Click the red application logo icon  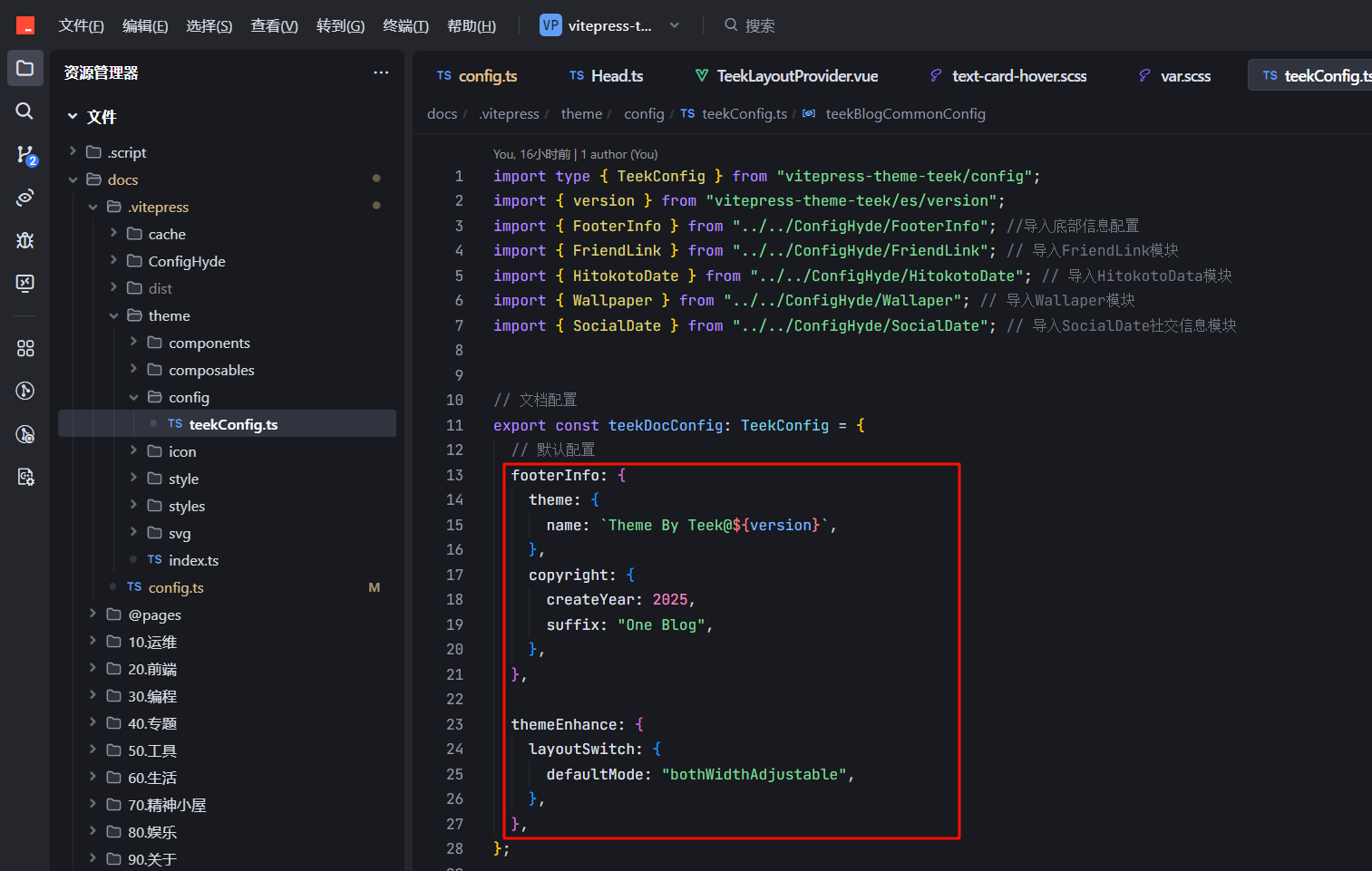(x=25, y=25)
